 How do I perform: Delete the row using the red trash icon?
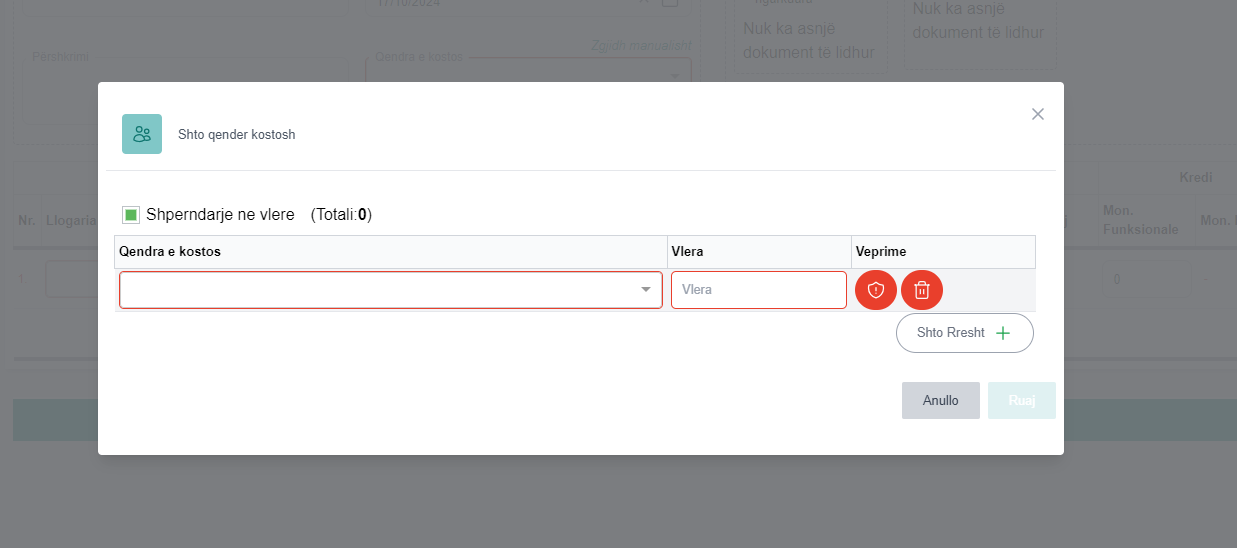pyautogui.click(x=922, y=290)
